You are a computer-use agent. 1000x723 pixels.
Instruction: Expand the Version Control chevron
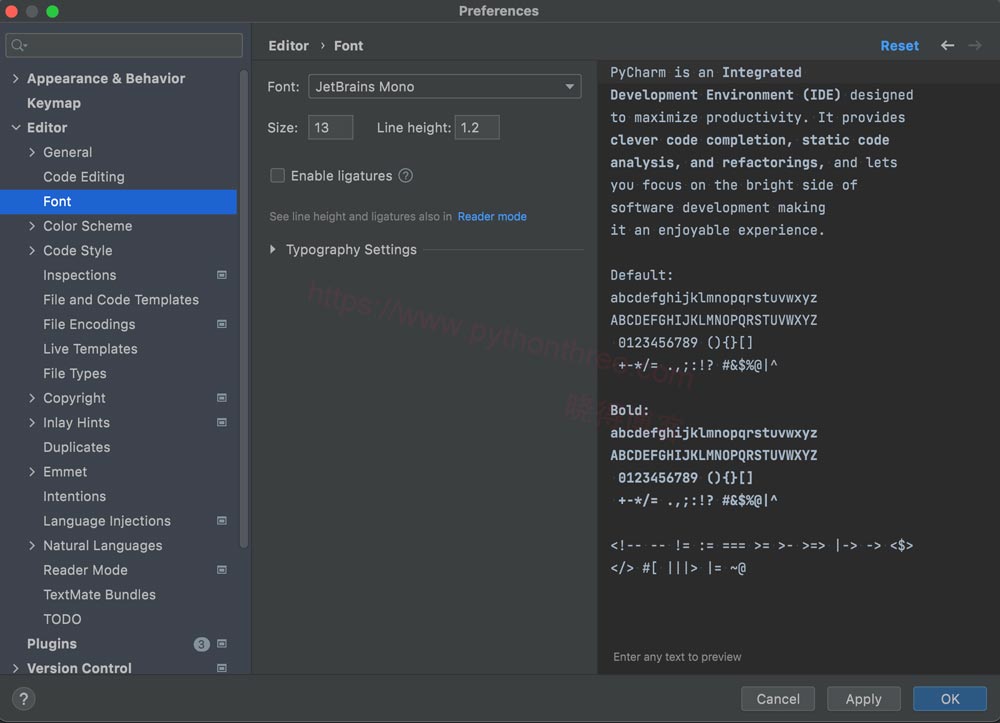point(15,668)
